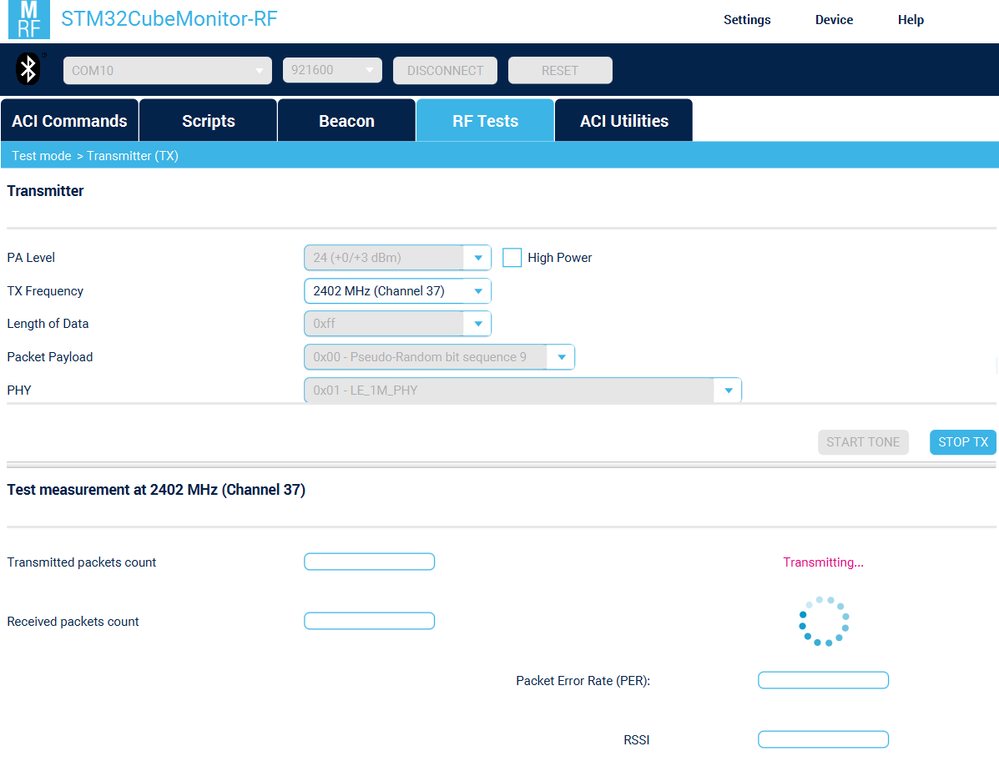
Task: Click the Packet Error Rate (PER): label
Action: (583, 680)
